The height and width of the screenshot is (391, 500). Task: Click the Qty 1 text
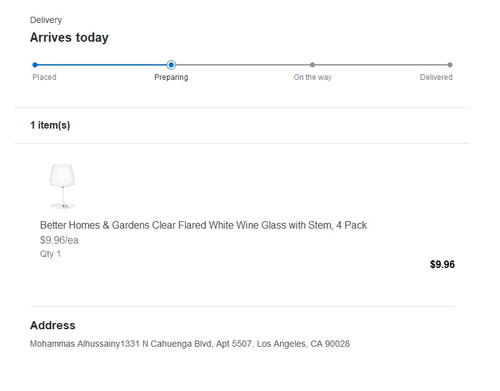(50, 254)
